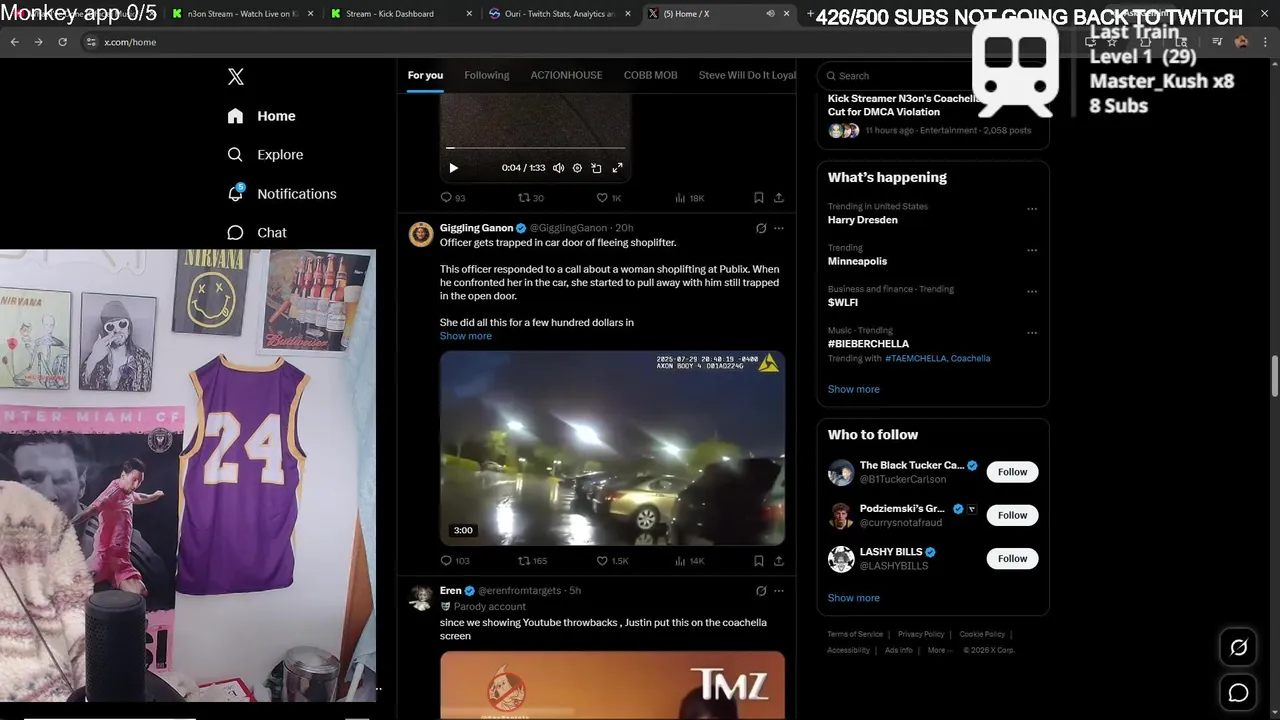This screenshot has height=720, width=1280.
Task: Click the Explore magnifier icon
Action: tap(235, 155)
